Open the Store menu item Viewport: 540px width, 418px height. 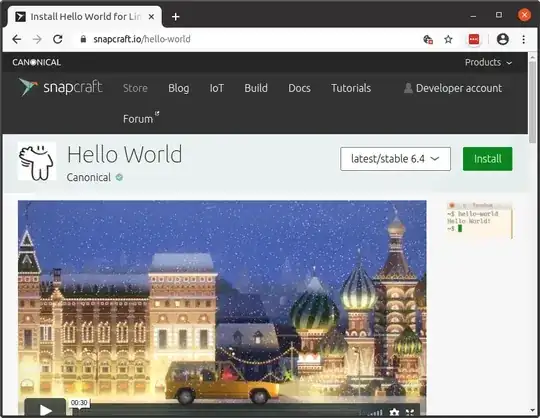(x=135, y=88)
